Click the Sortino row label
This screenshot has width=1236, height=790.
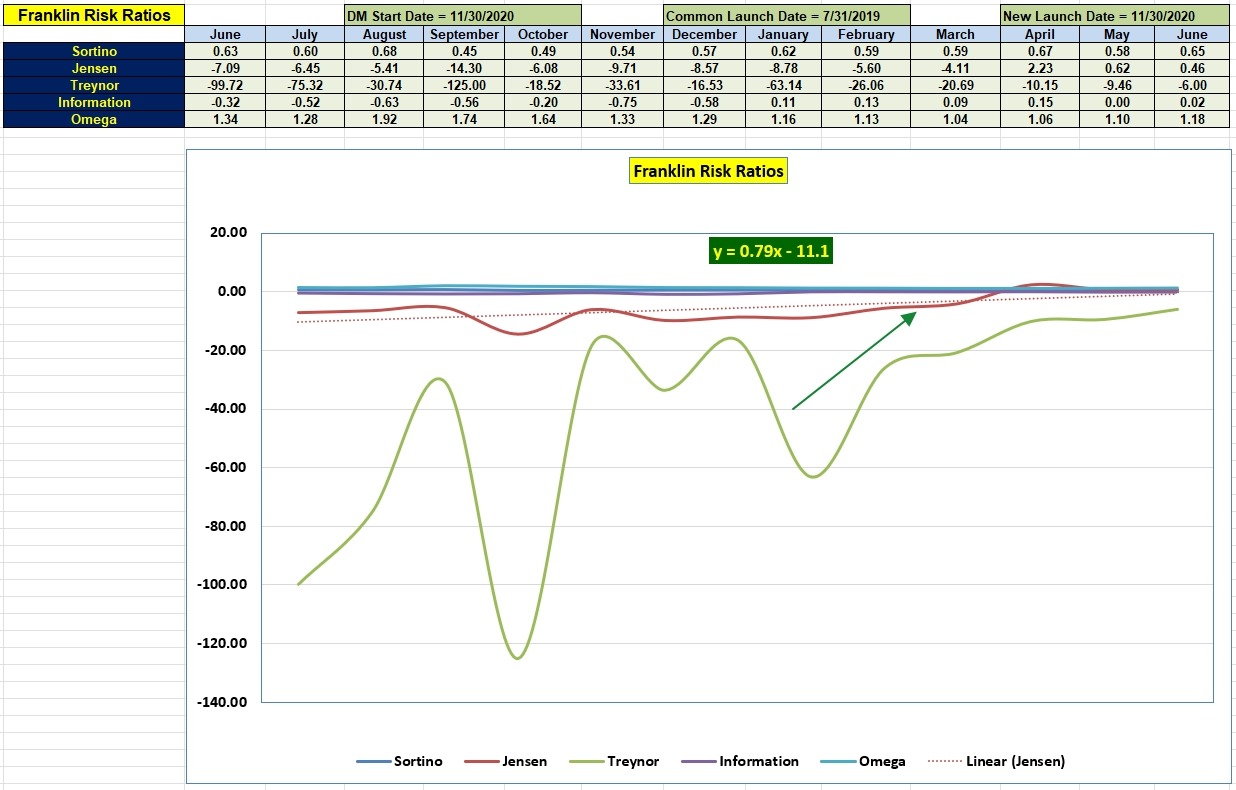[94, 51]
